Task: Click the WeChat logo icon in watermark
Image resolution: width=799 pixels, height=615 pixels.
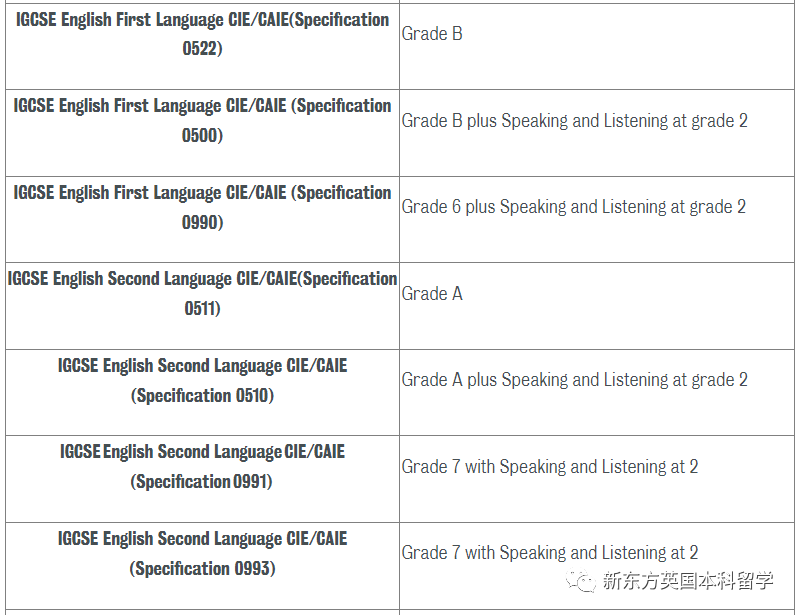Action: (x=580, y=580)
